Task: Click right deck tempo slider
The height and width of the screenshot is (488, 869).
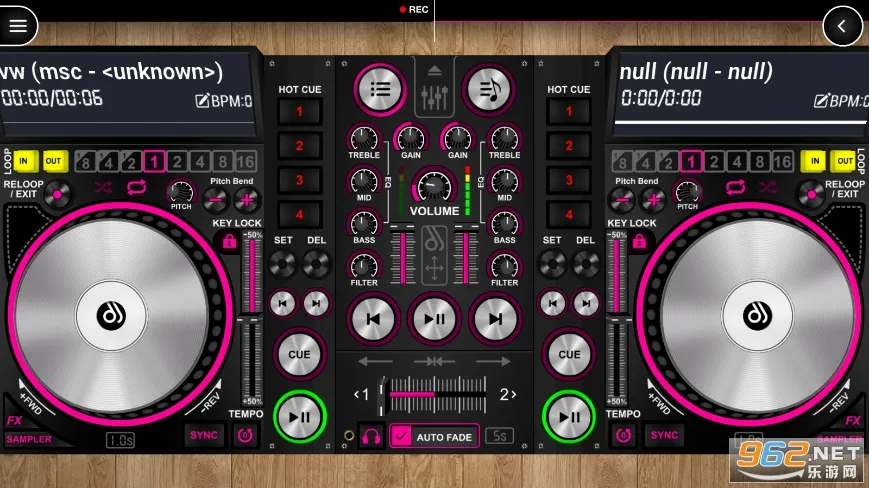Action: pyautogui.click(x=616, y=319)
